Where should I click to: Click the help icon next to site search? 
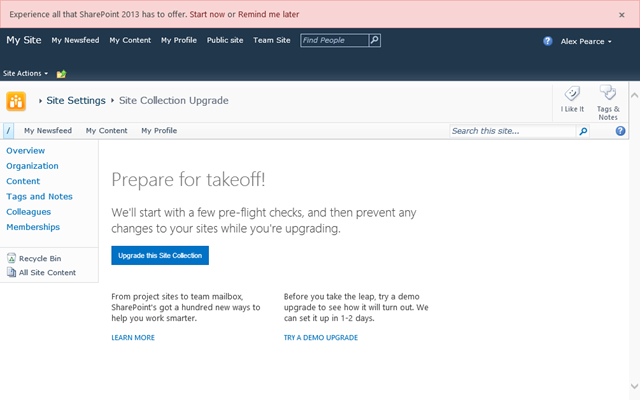coord(620,131)
